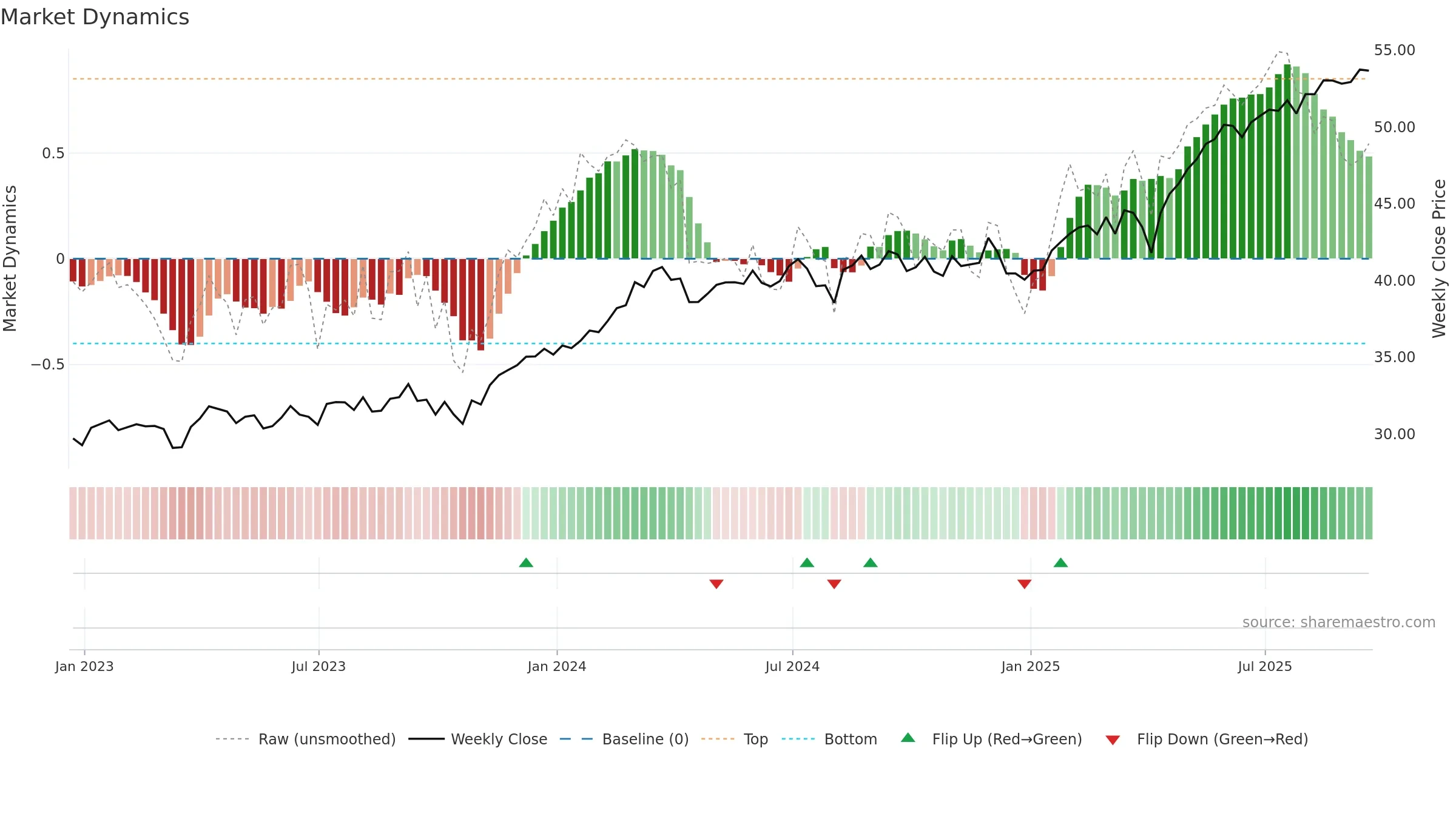Image resolution: width=1456 pixels, height=819 pixels.
Task: Click the Jan 2025 axis label
Action: tap(1031, 666)
